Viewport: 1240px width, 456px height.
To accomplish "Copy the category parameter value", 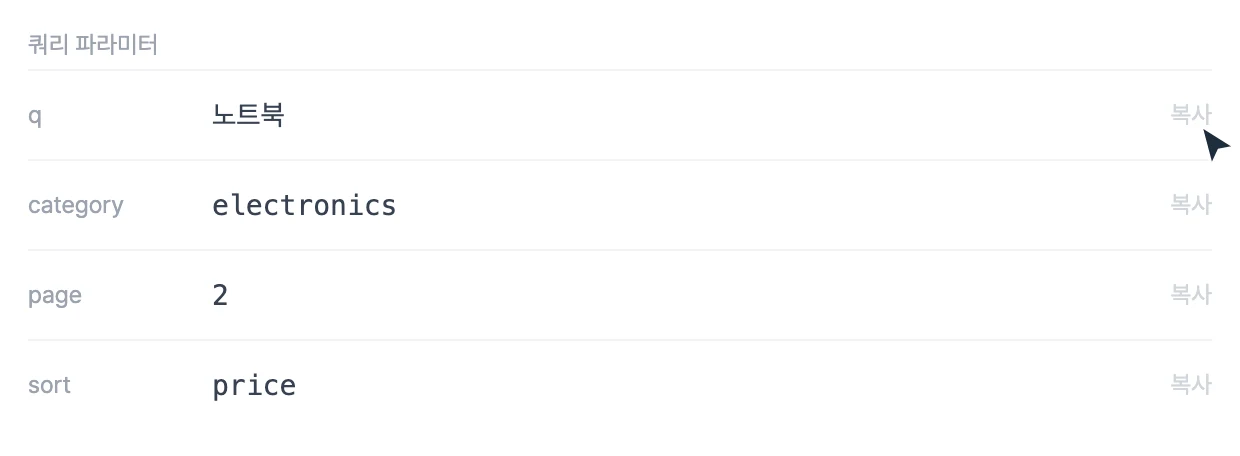I will (1191, 205).
